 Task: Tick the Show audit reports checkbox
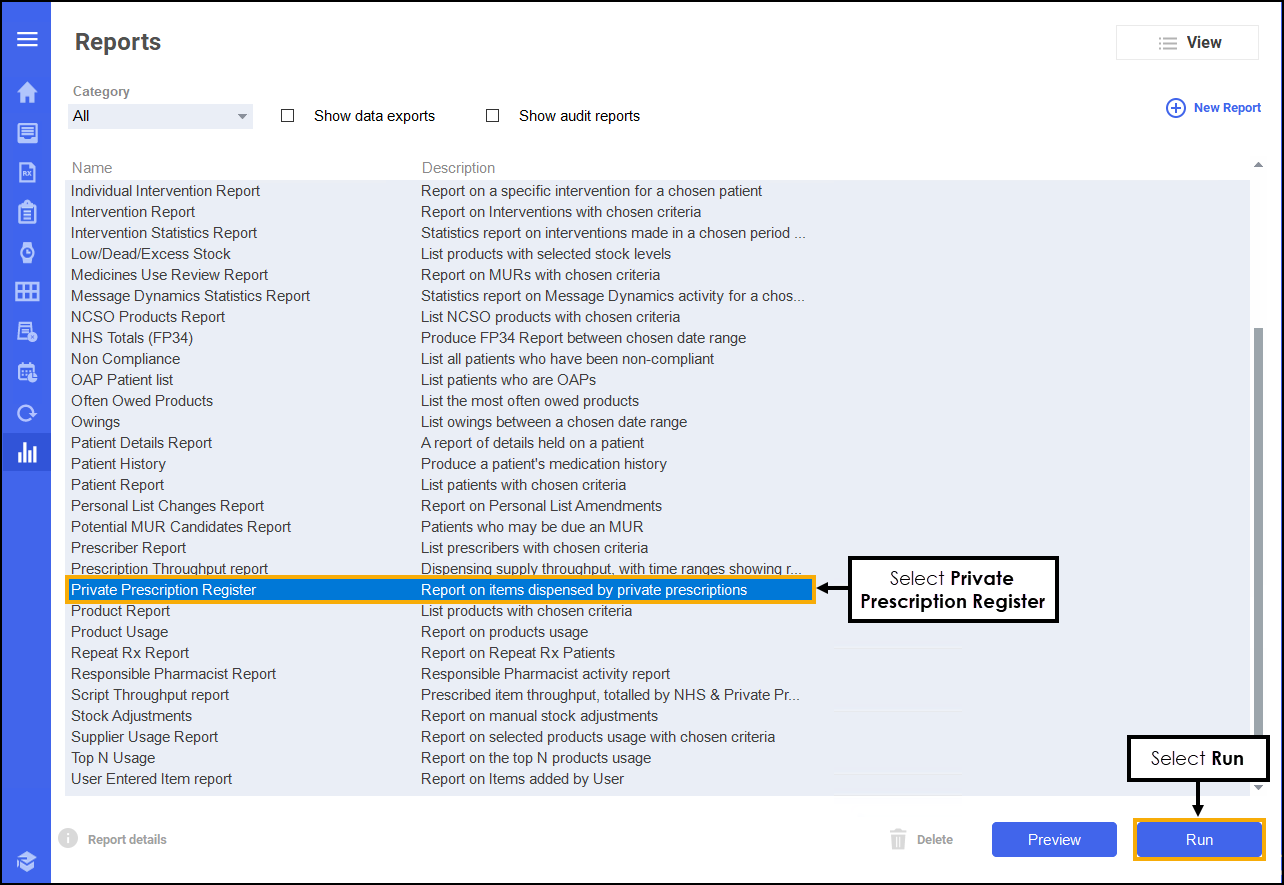tap(492, 116)
